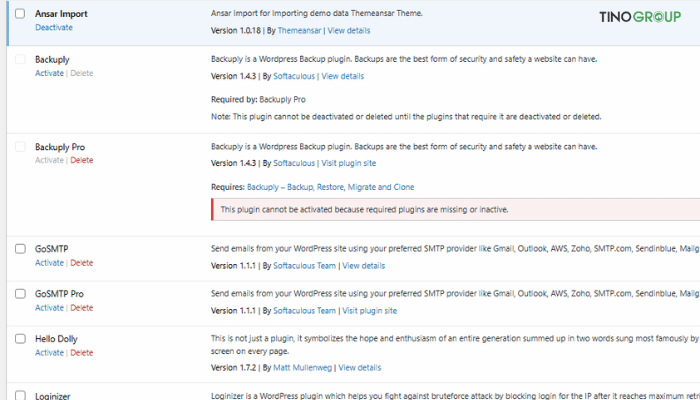The width and height of the screenshot is (700, 400).
Task: View details for Ansar Import
Action: pos(349,31)
